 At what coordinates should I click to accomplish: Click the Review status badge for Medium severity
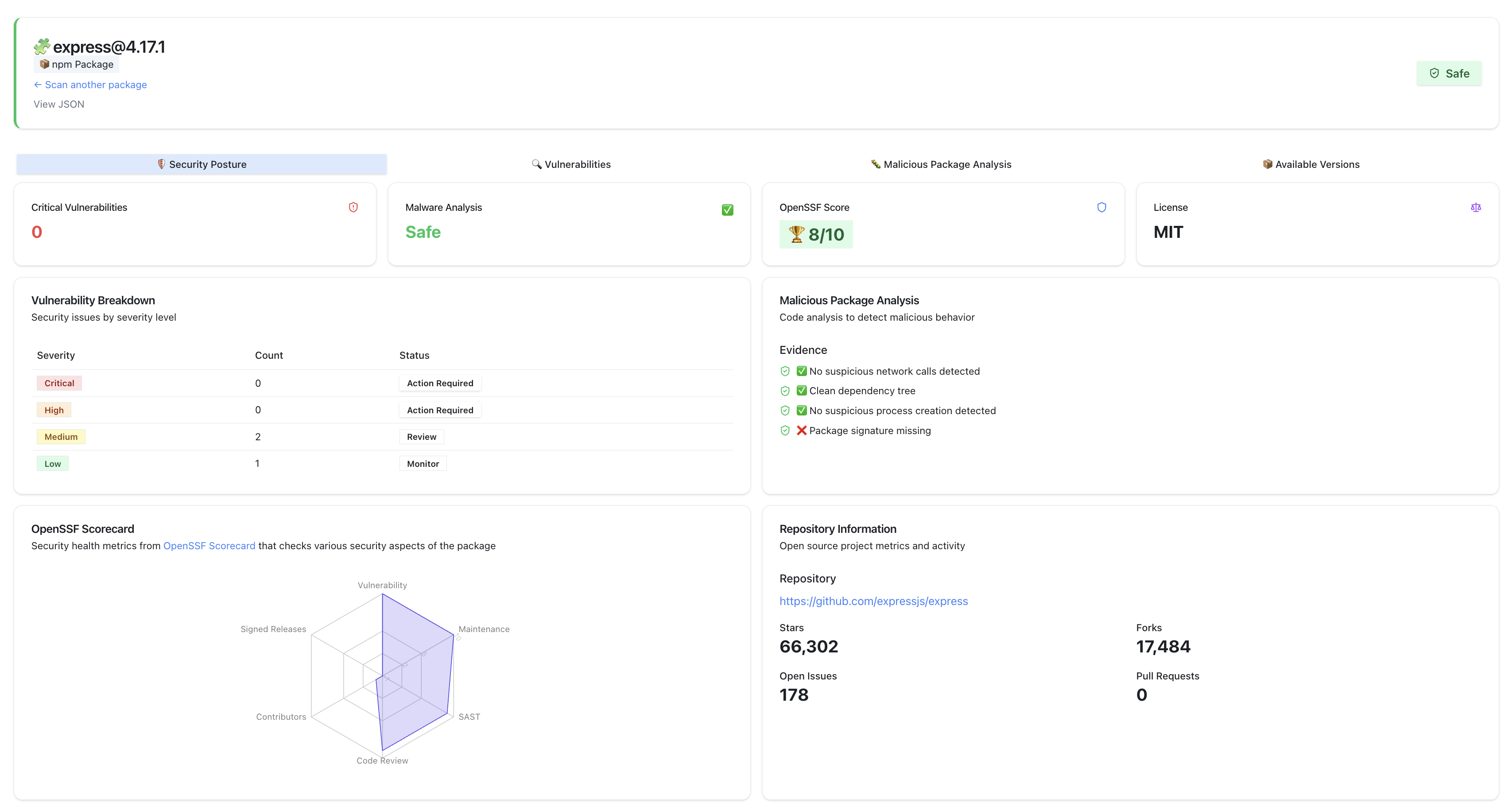pyautogui.click(x=422, y=437)
